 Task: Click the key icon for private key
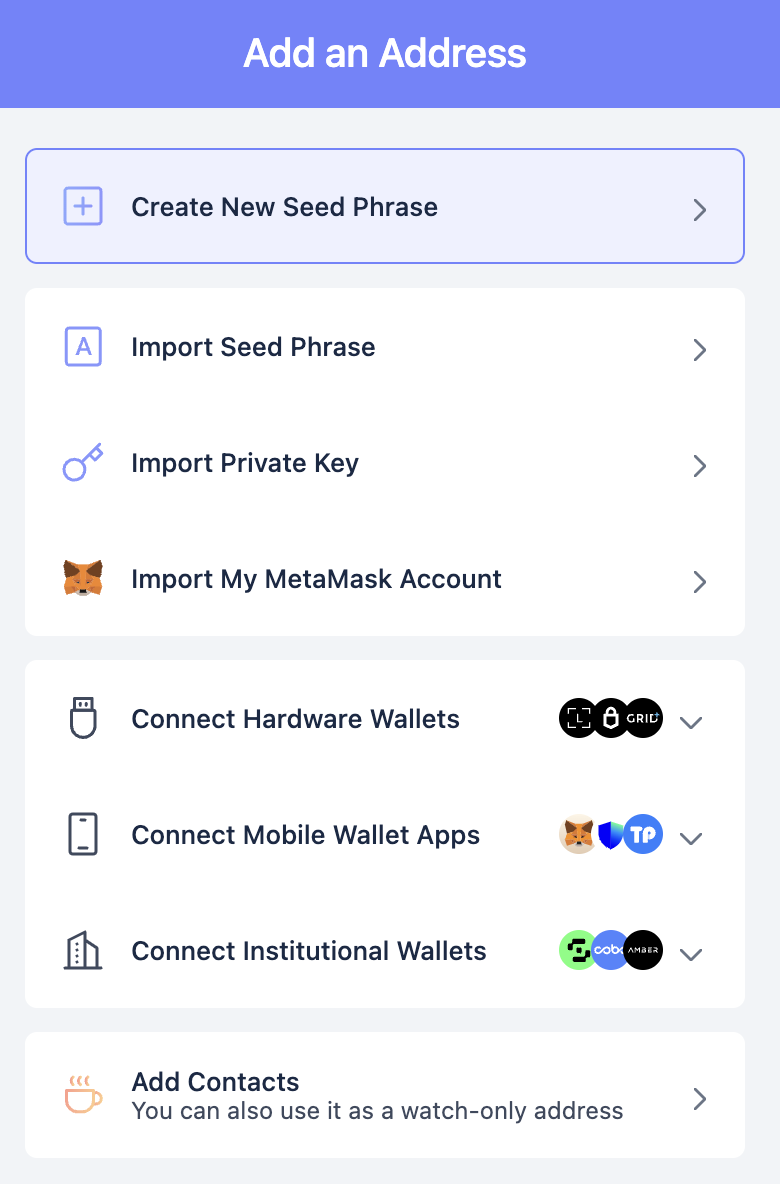[82, 462]
